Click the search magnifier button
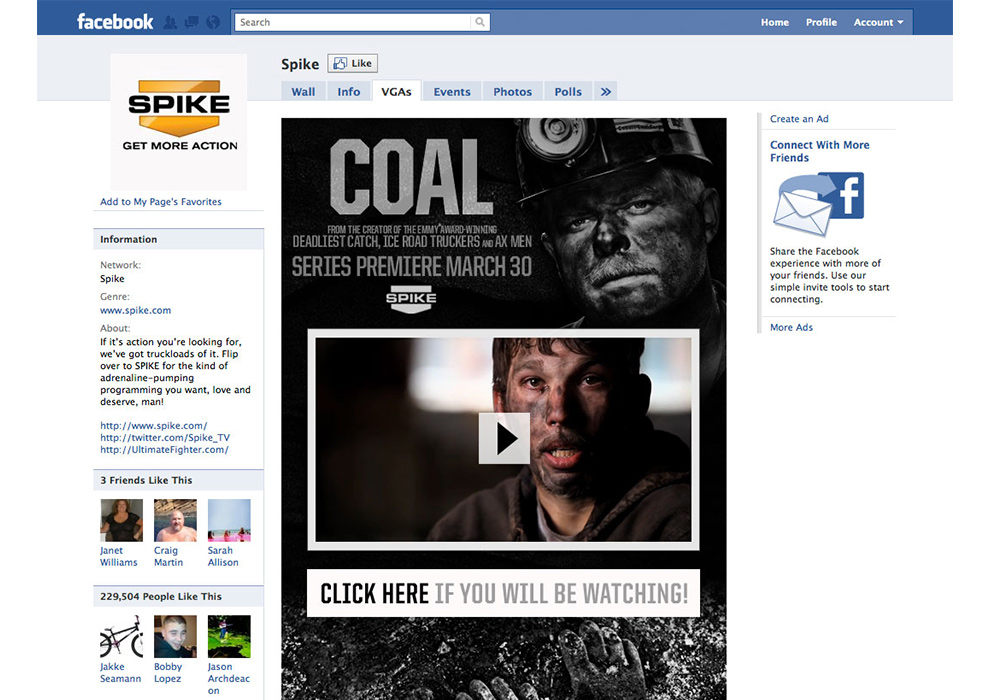This screenshot has height=700, width=990. coord(480,22)
